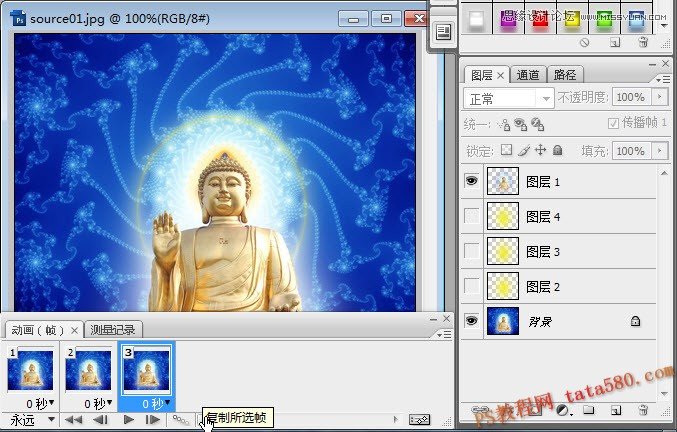Screen dimensions: 677x432
Task: Close the 动画（帧）tab with its x
Action: [x=74, y=331]
